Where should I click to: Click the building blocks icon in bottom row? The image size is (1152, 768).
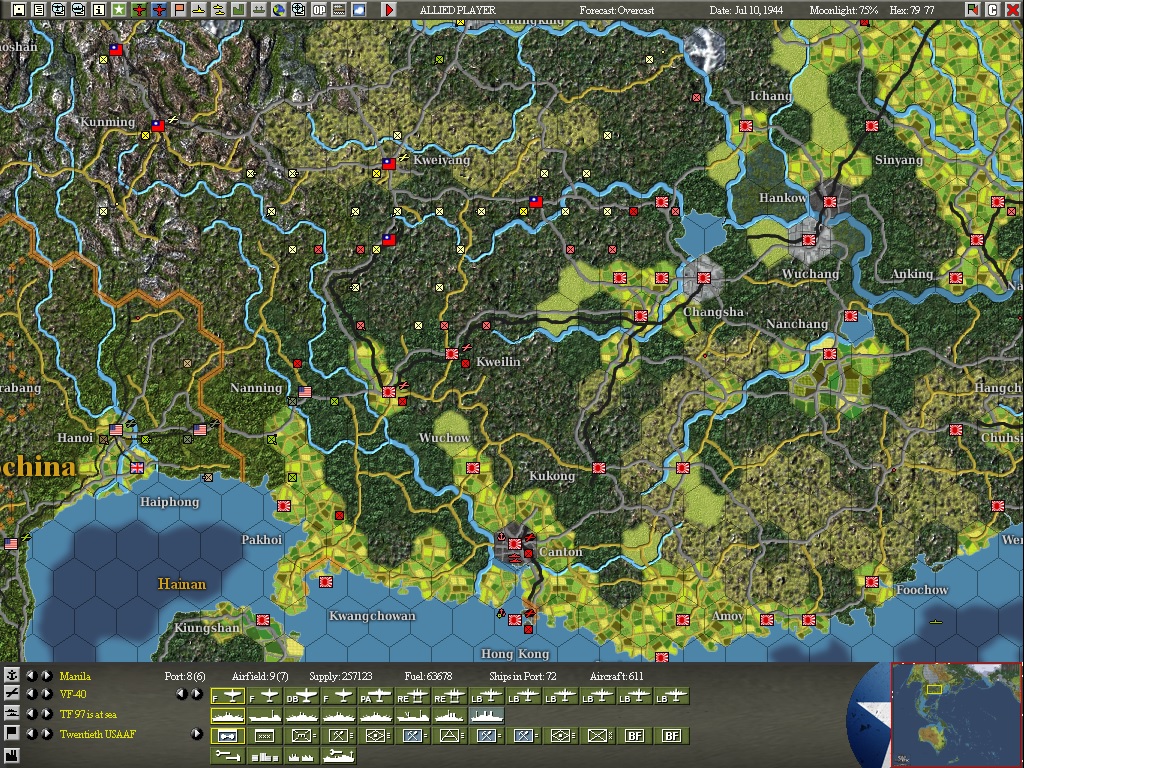tap(264, 756)
